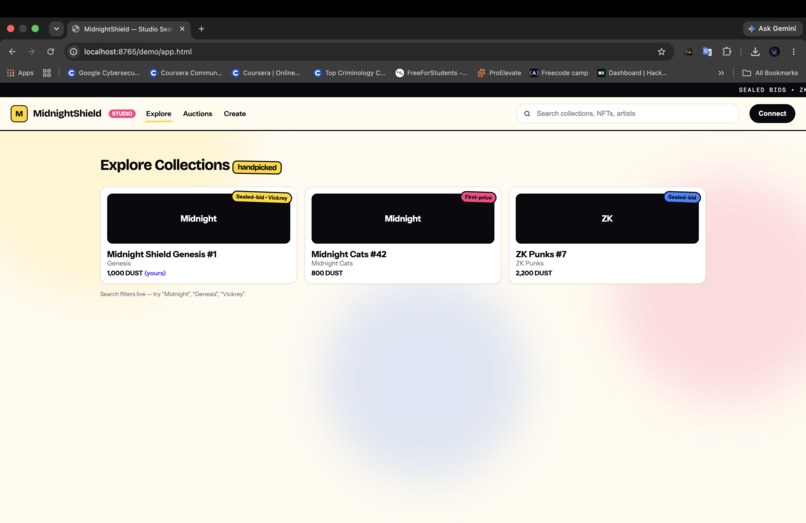The image size is (806, 523).
Task: Click the browser forward arrow
Action: click(x=31, y=51)
